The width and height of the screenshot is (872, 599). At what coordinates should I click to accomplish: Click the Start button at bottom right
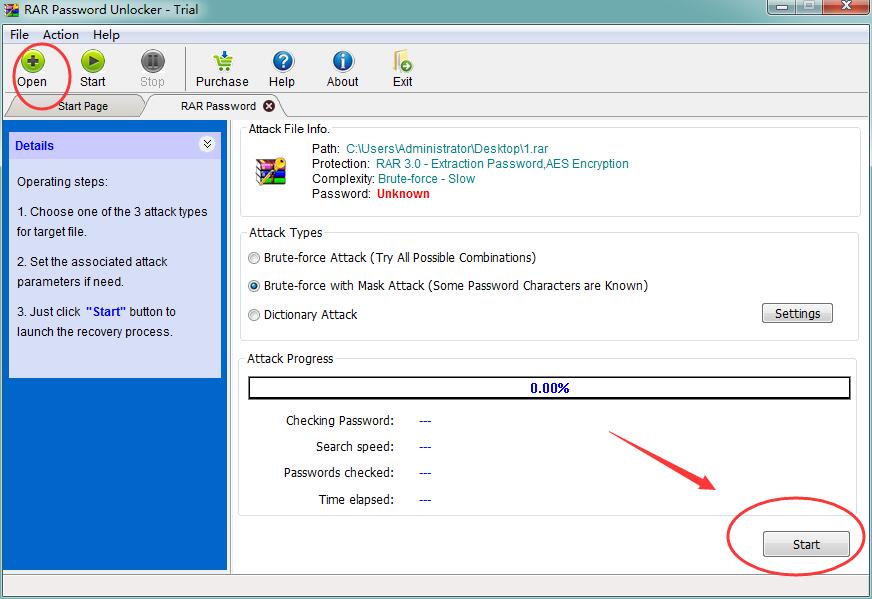tap(806, 544)
